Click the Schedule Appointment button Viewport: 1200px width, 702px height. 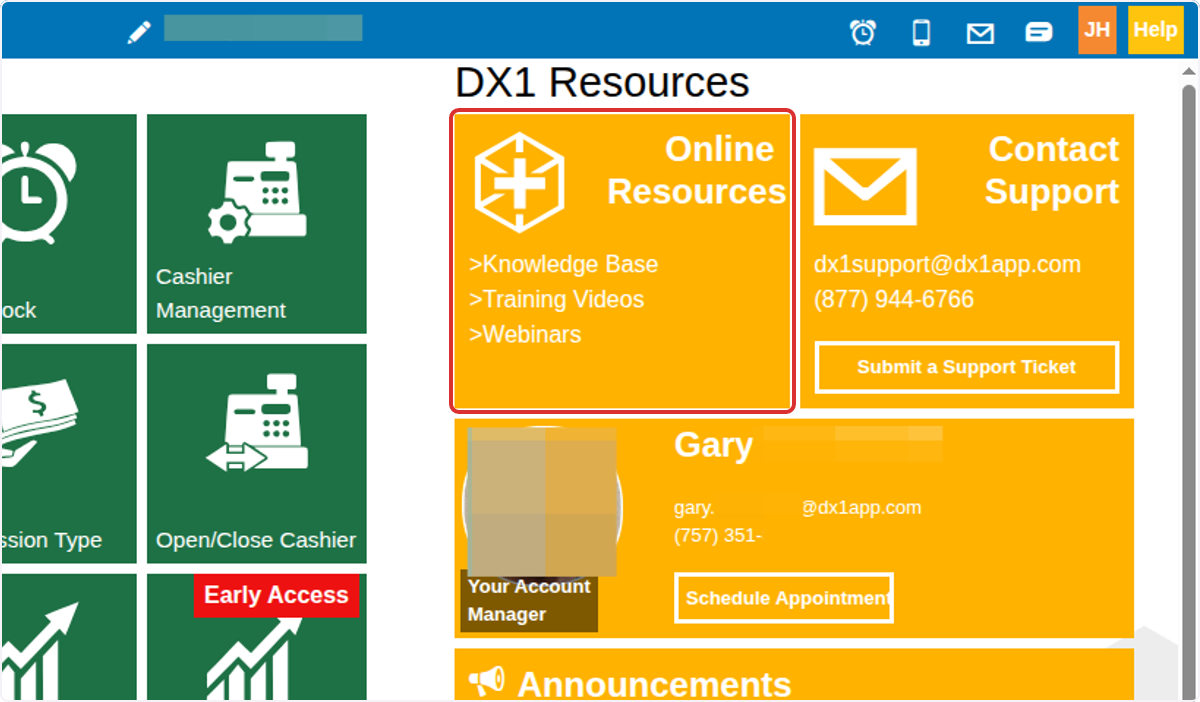[x=784, y=598]
